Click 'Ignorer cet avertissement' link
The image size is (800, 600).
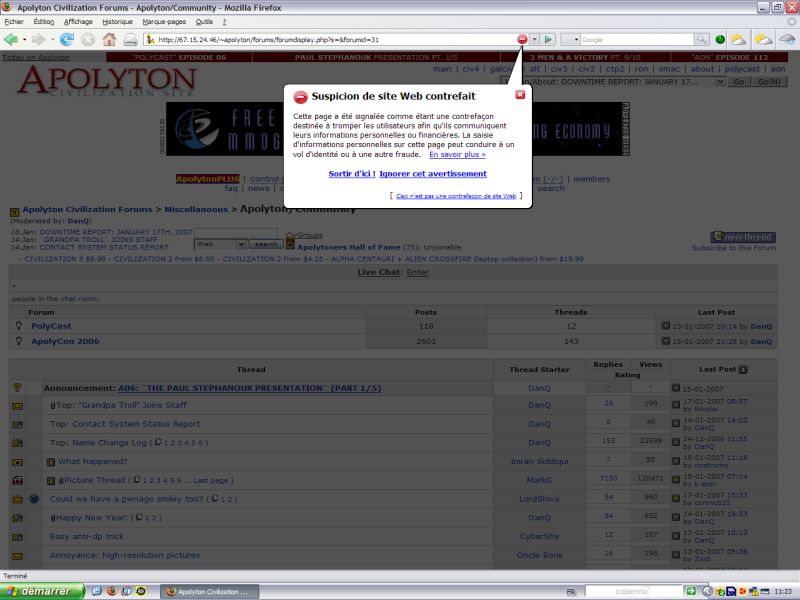tap(433, 174)
